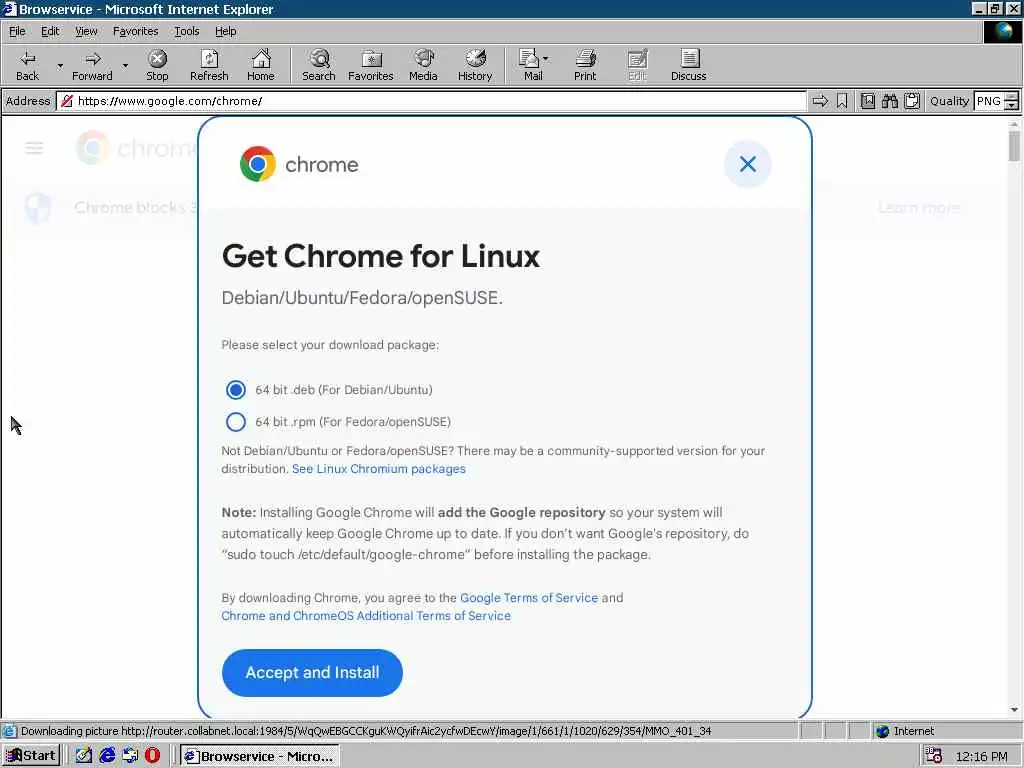This screenshot has width=1024, height=768.
Task: Open Google Terms of Service link
Action: (x=529, y=598)
